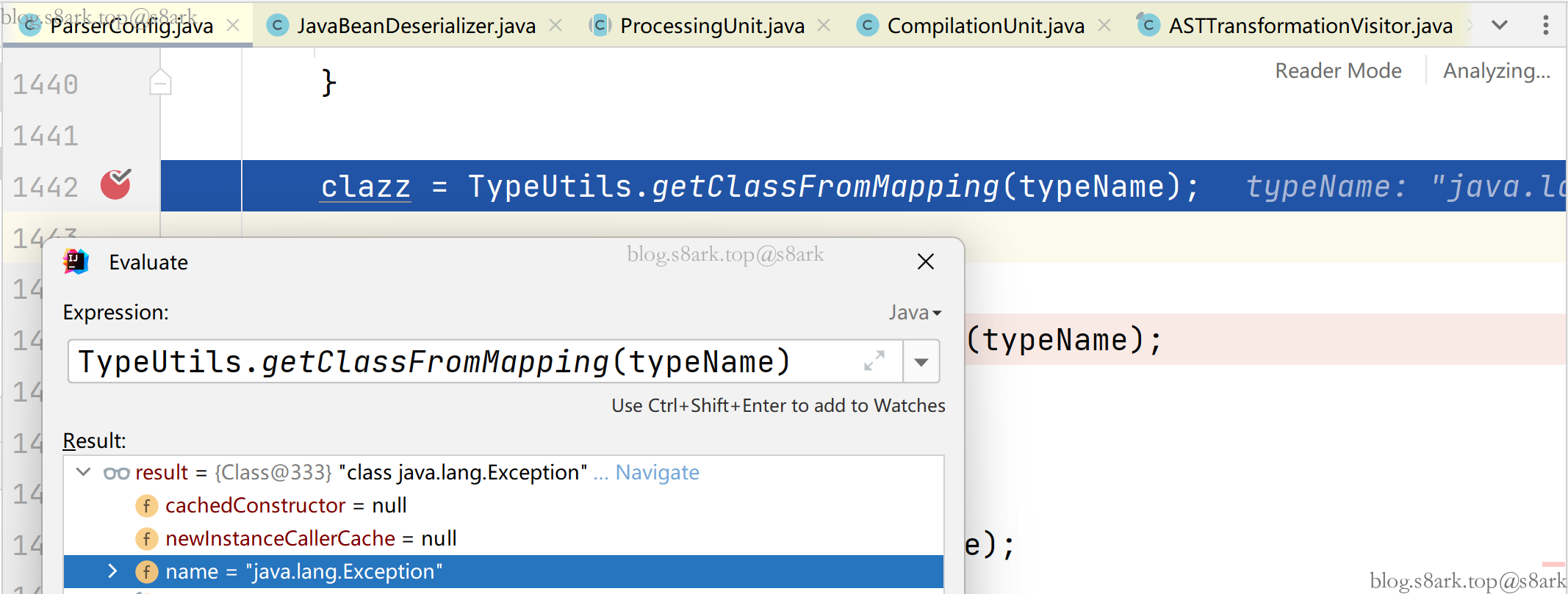
Task: Click the Navigate link for result
Action: (x=657, y=472)
